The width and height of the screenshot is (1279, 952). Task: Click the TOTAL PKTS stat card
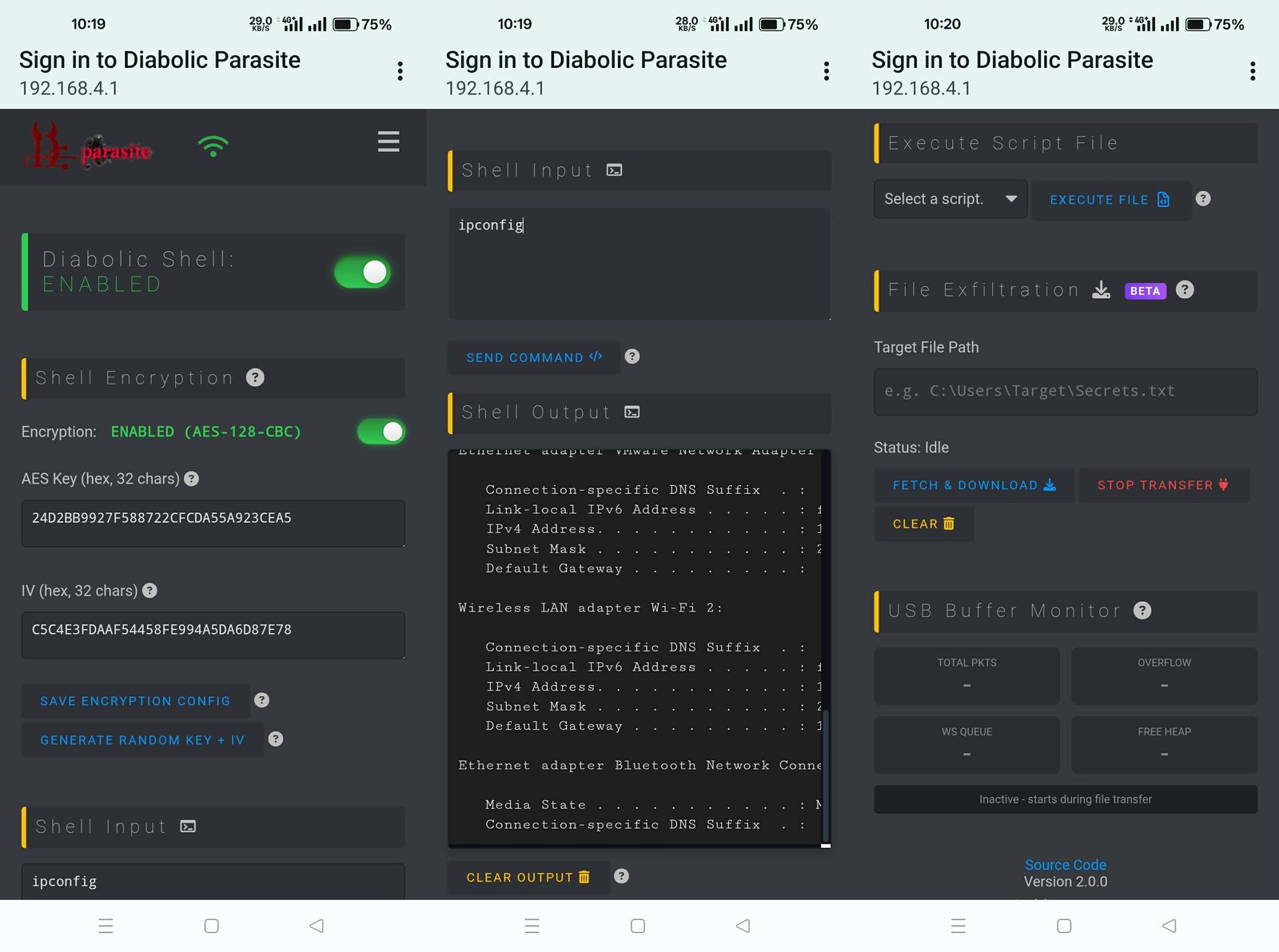tap(967, 676)
